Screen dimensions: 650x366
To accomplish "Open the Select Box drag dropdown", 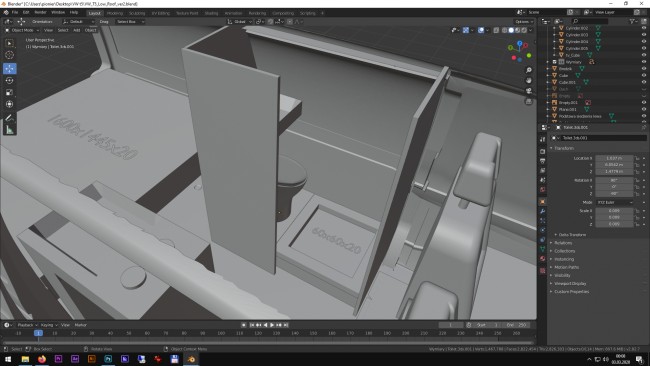I will 130,22.
